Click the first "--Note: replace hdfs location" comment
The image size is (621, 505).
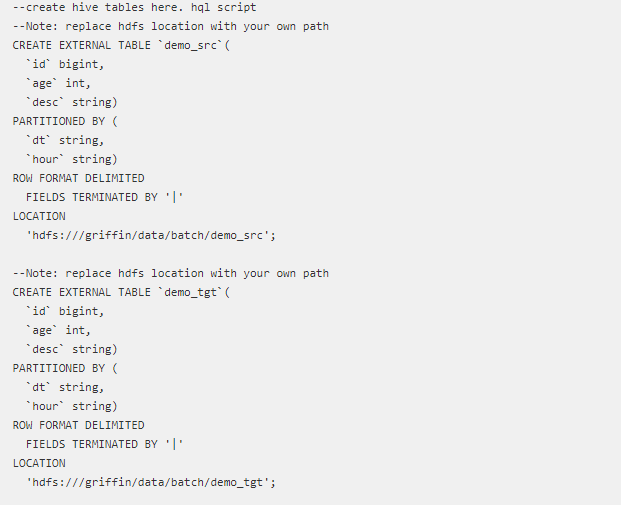[x=170, y=26]
